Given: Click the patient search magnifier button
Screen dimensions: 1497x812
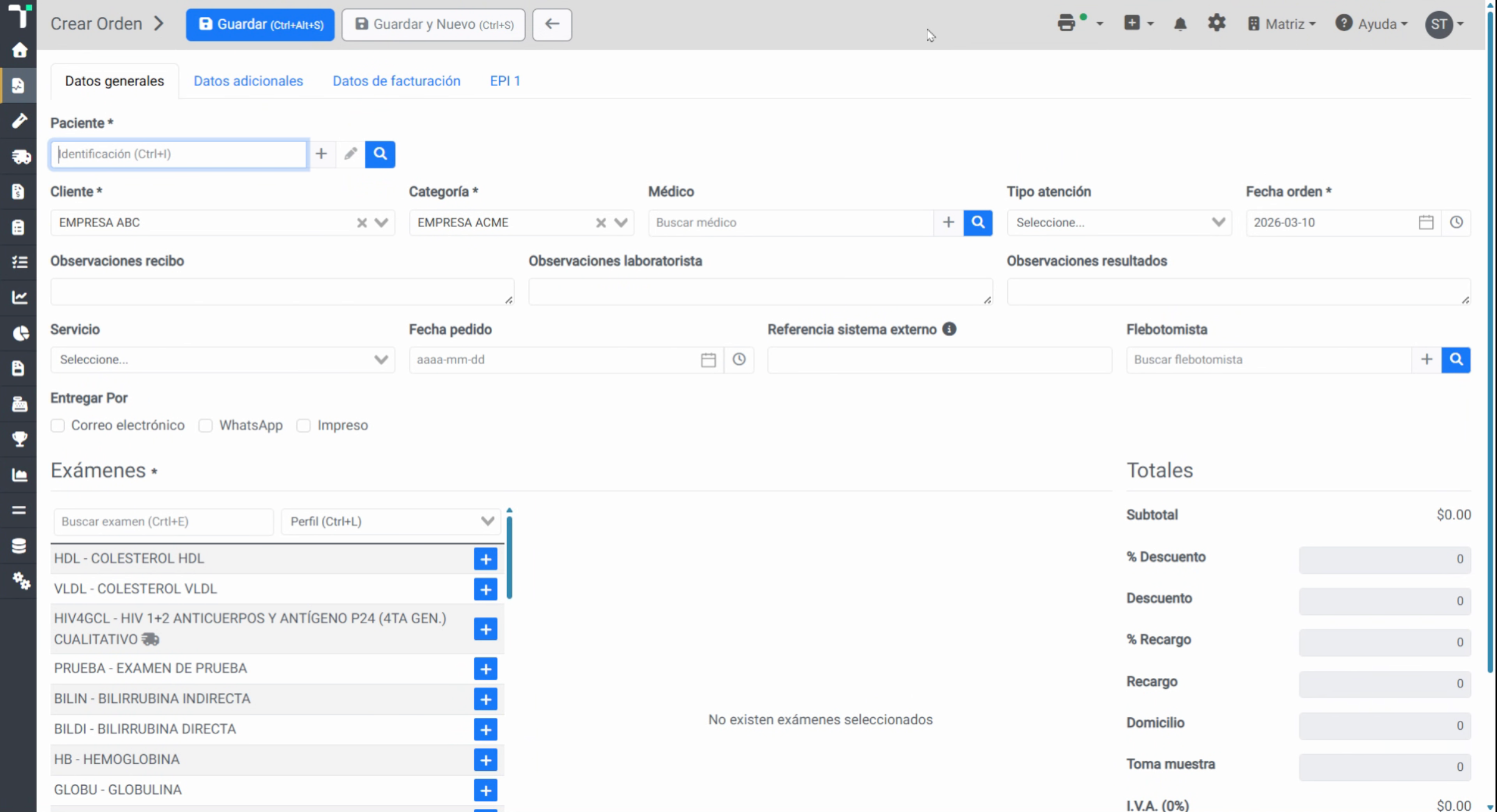Looking at the screenshot, I should click(x=380, y=154).
